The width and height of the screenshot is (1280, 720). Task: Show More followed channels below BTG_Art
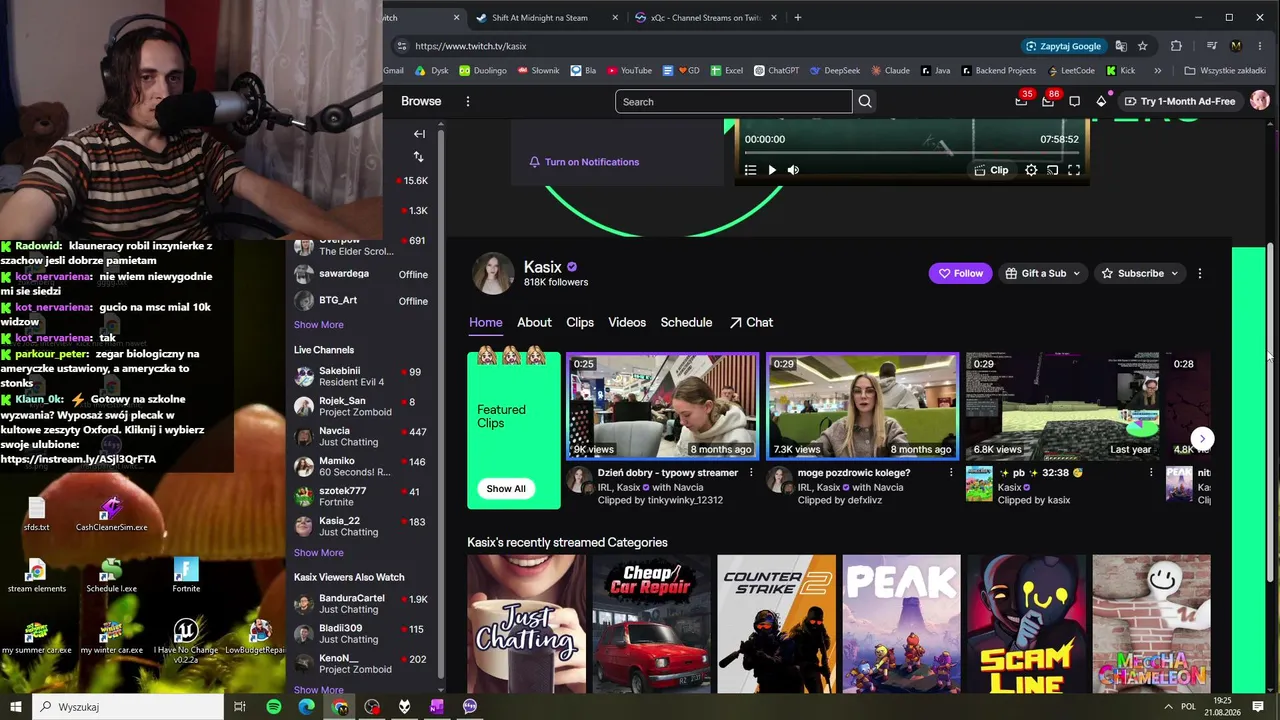coord(319,325)
